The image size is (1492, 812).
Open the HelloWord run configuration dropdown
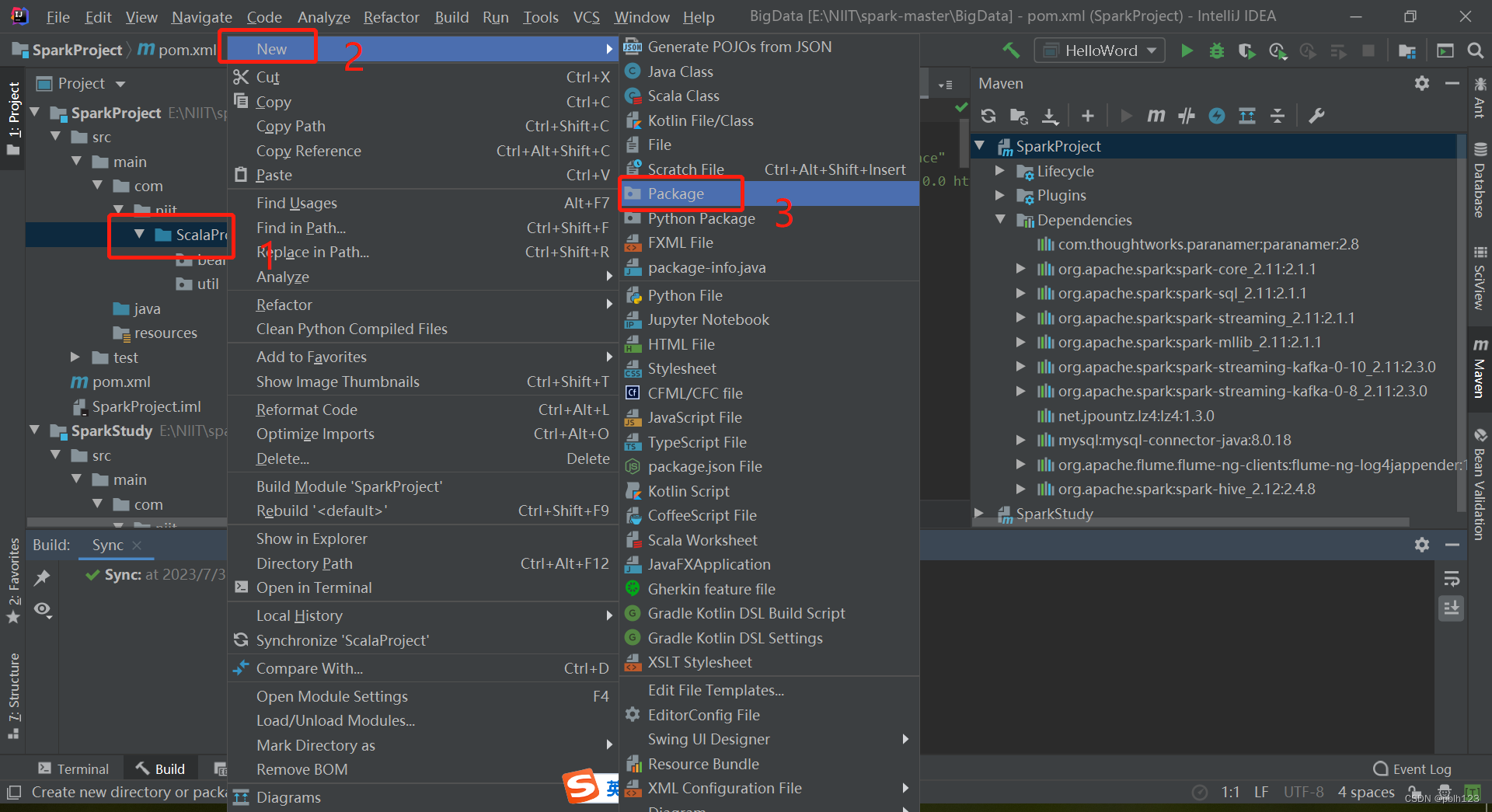1099,51
